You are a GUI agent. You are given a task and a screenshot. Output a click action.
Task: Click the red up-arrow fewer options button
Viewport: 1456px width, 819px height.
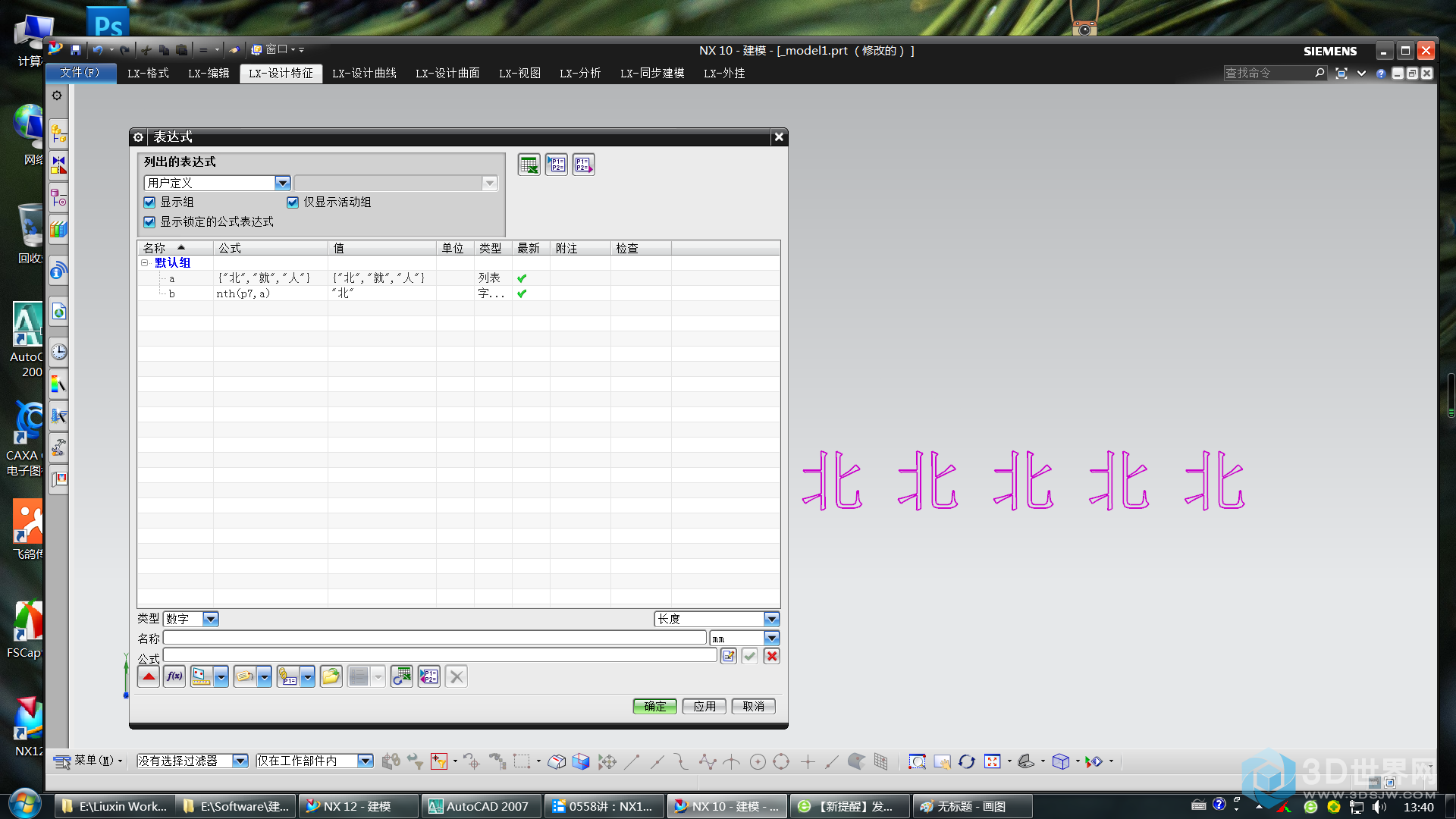click(x=149, y=676)
